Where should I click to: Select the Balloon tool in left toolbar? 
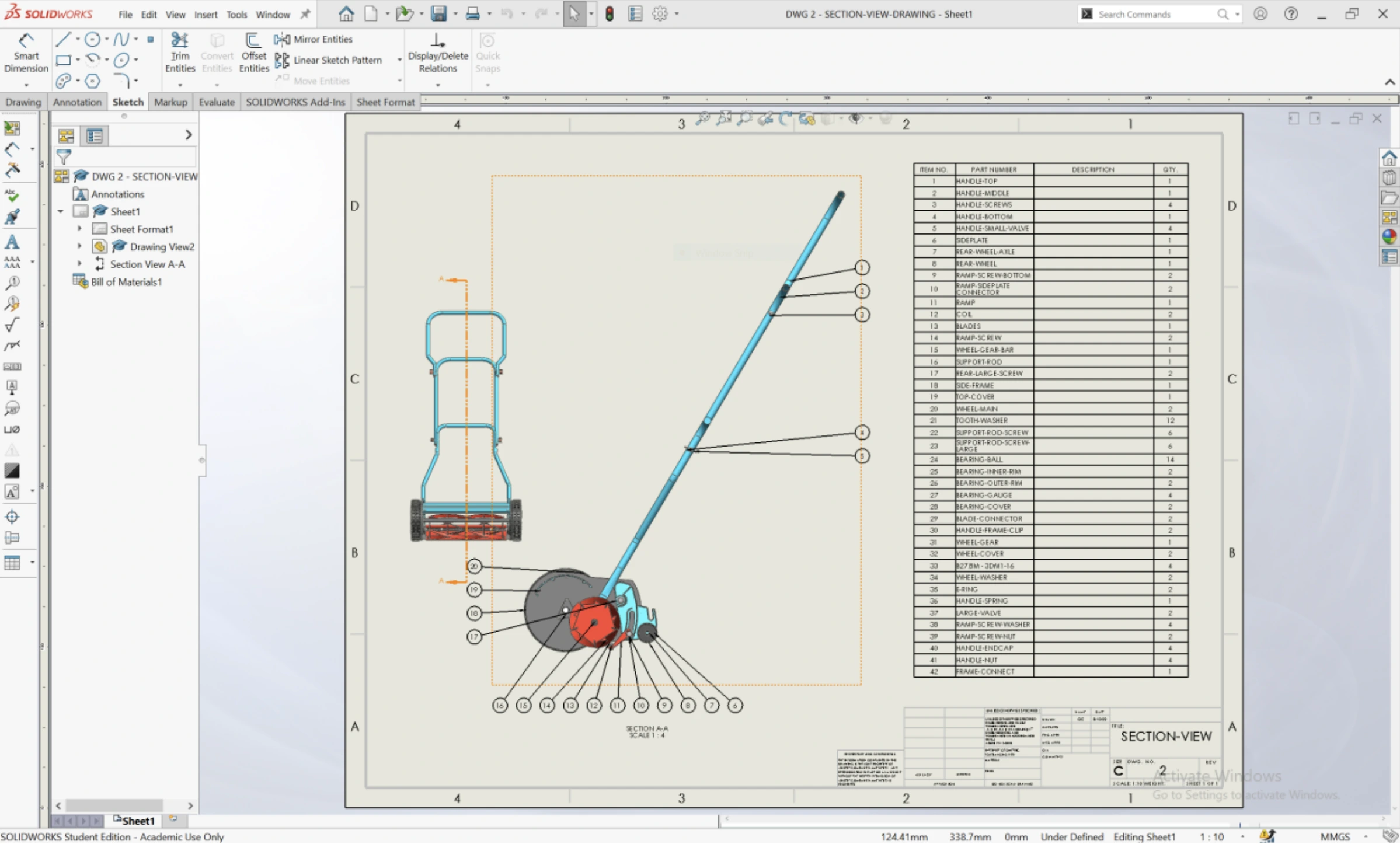pyautogui.click(x=12, y=283)
